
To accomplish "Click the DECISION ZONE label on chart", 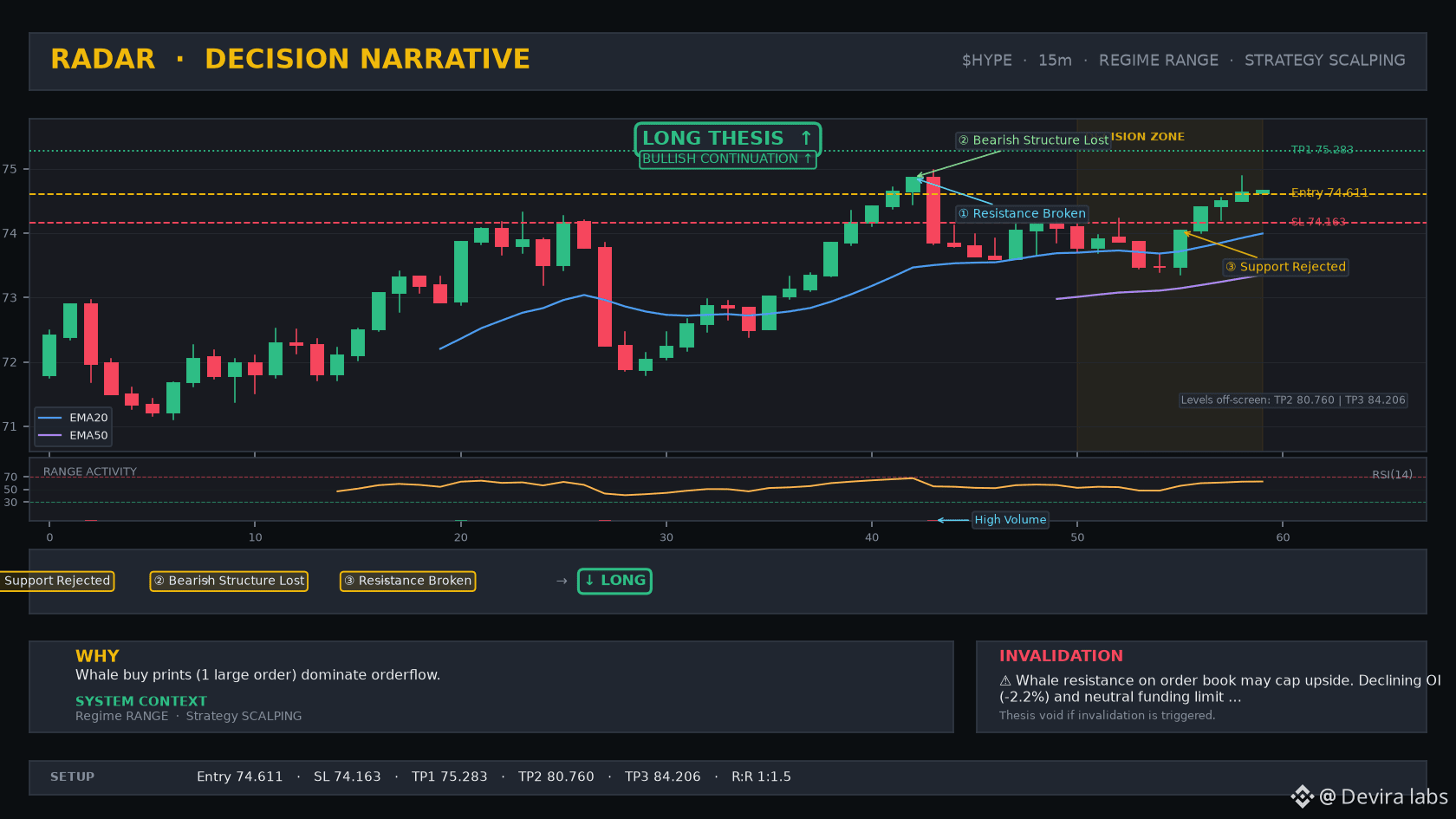I will pyautogui.click(x=1147, y=137).
